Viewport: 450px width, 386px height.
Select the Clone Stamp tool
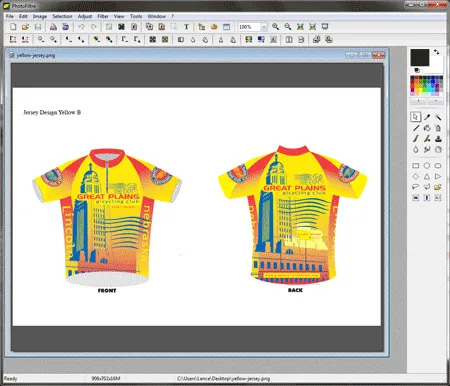(438, 139)
